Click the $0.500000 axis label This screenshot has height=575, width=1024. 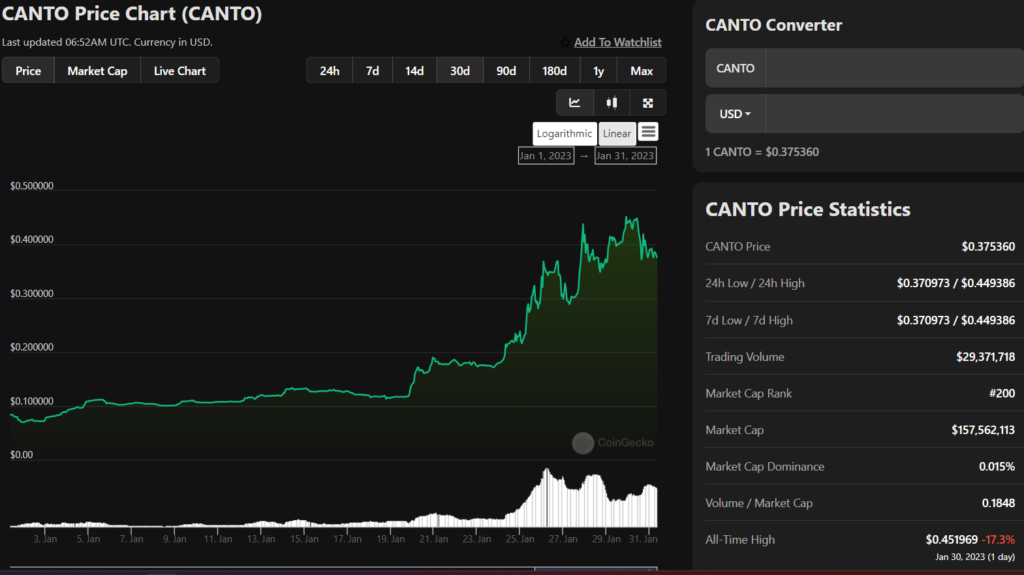pyautogui.click(x=32, y=186)
